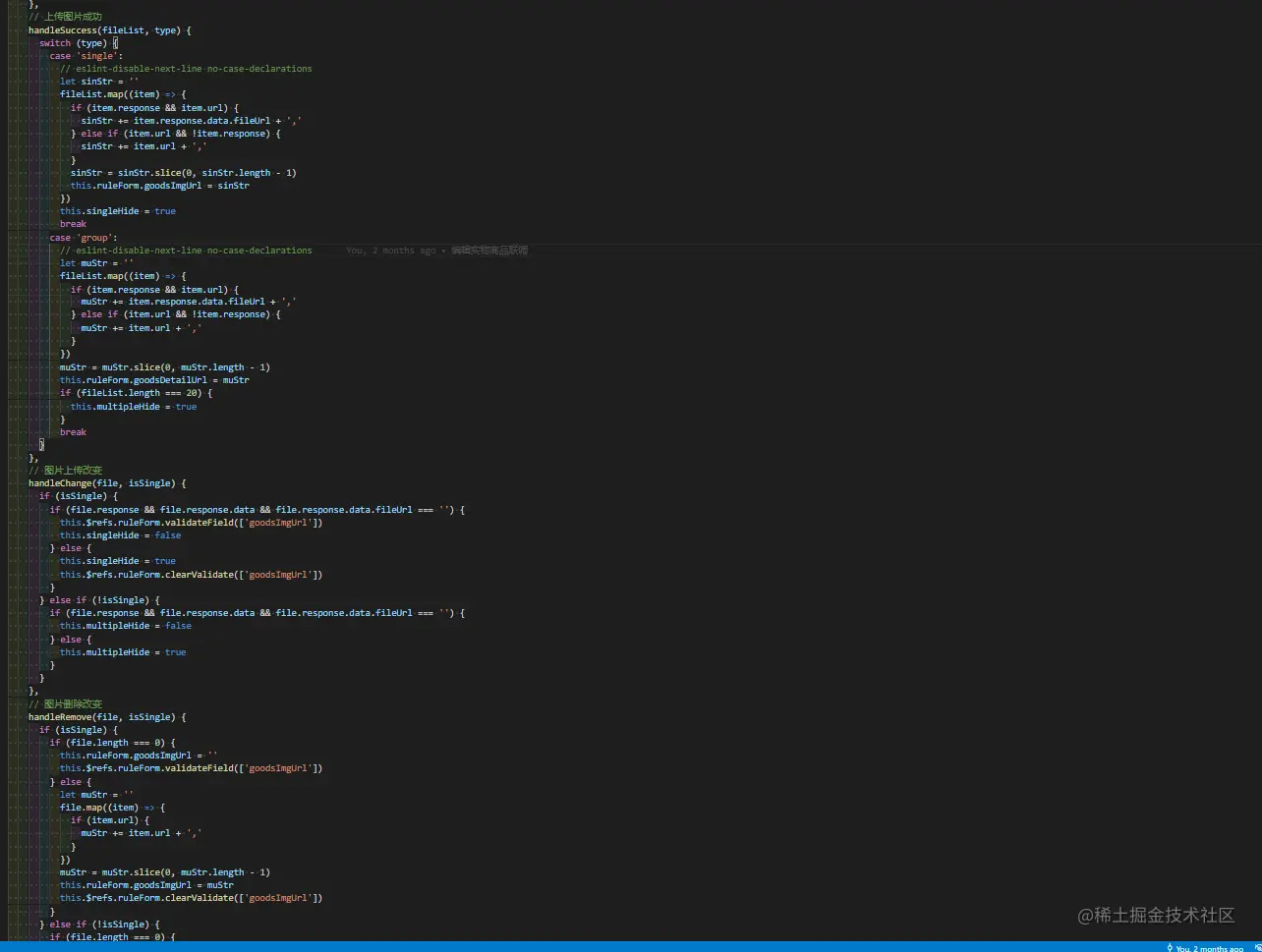Click 'sinStr = sinStr.slice(0, sinStr.length - 1)' line
The width and height of the screenshot is (1262, 952).
coord(183,173)
